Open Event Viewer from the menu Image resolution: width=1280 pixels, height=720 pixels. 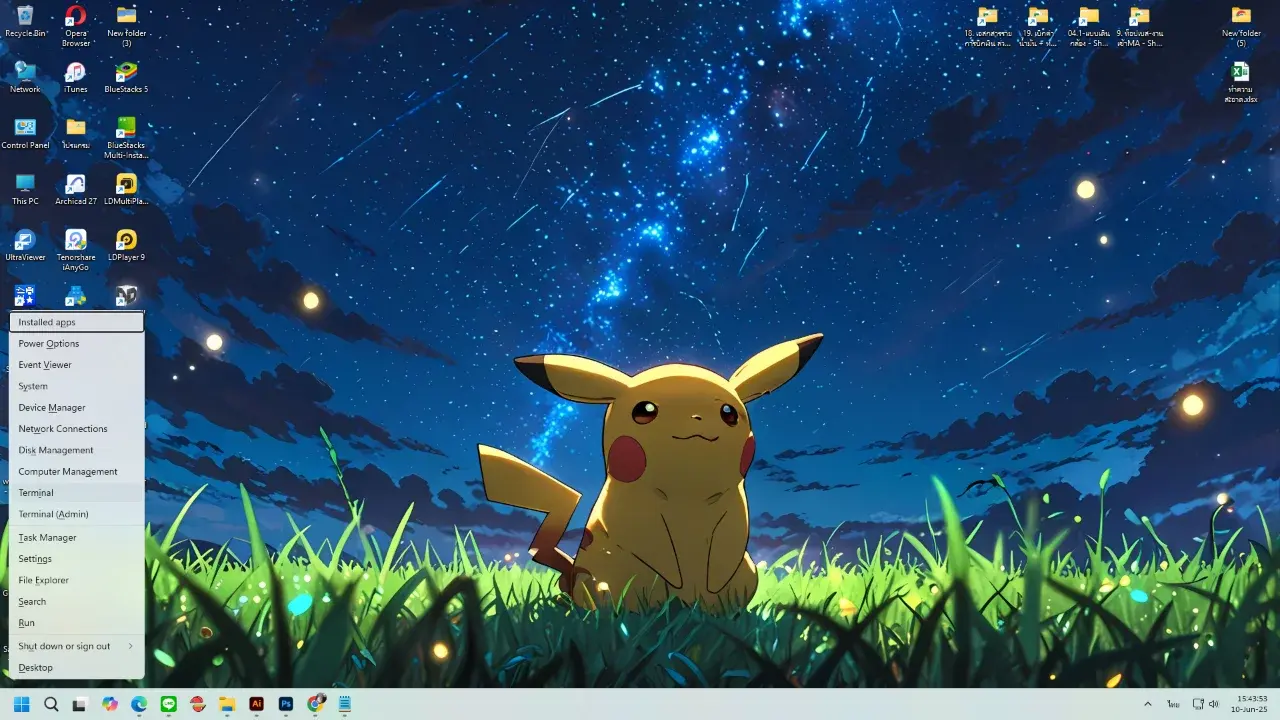(x=77, y=365)
